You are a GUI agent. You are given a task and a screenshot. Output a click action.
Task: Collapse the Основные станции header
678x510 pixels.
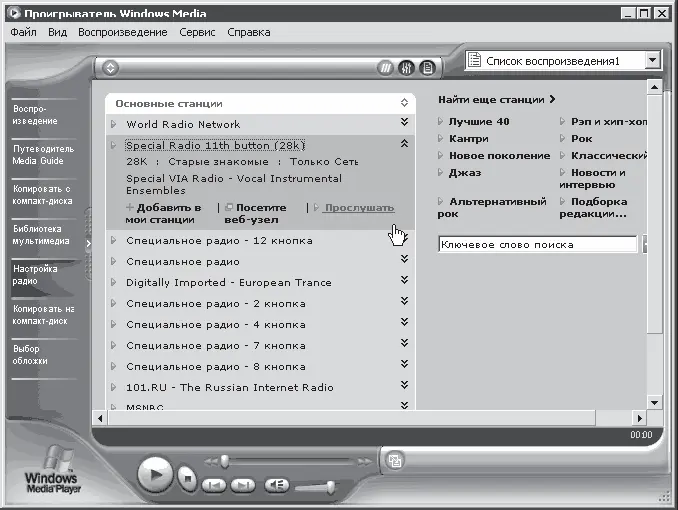[x=404, y=103]
